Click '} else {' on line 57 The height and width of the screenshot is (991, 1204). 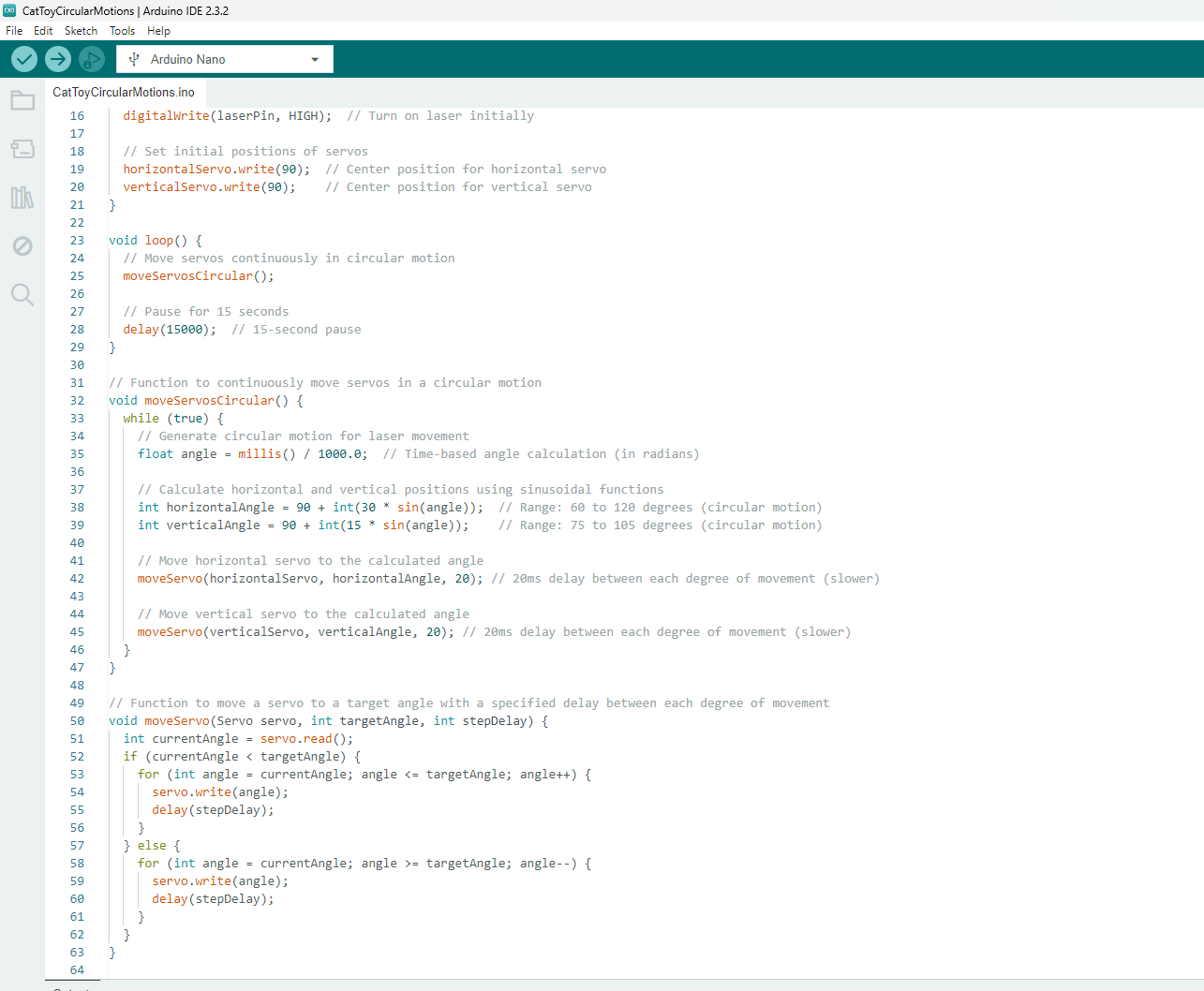pos(152,846)
